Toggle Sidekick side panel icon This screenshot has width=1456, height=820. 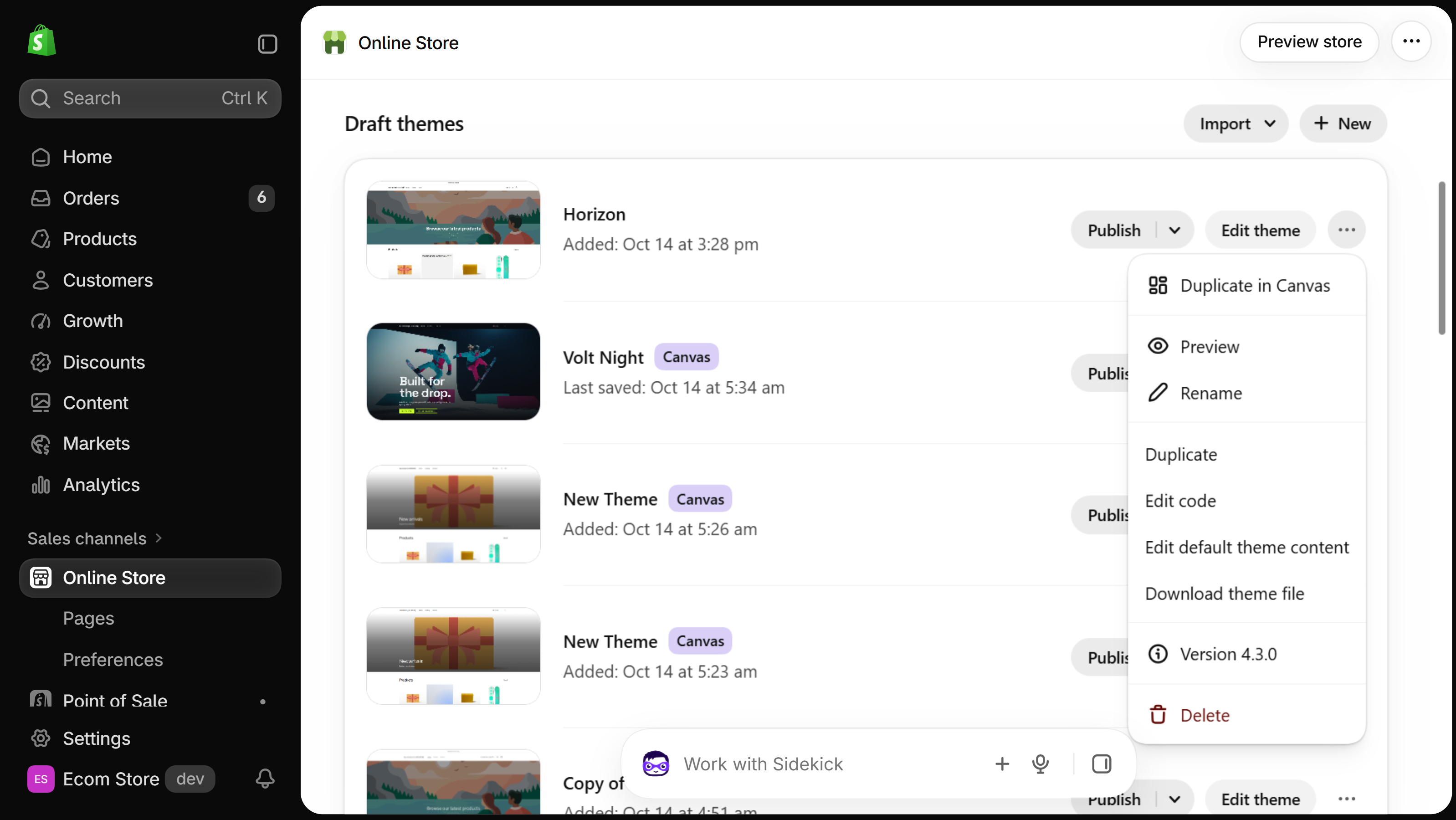pyautogui.click(x=1102, y=764)
